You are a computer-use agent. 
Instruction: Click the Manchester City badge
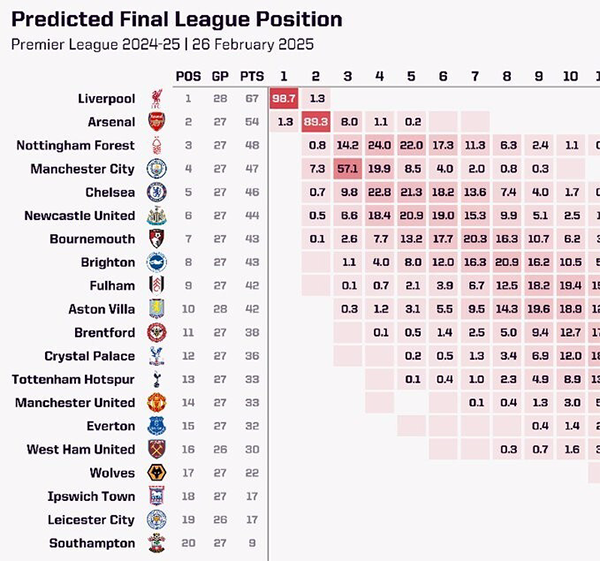[x=156, y=169]
